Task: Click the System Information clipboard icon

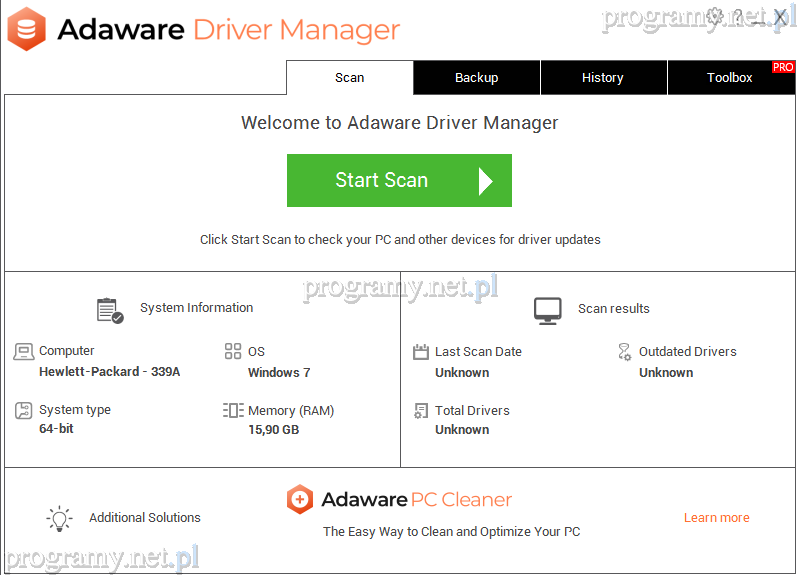Action: coord(110,310)
